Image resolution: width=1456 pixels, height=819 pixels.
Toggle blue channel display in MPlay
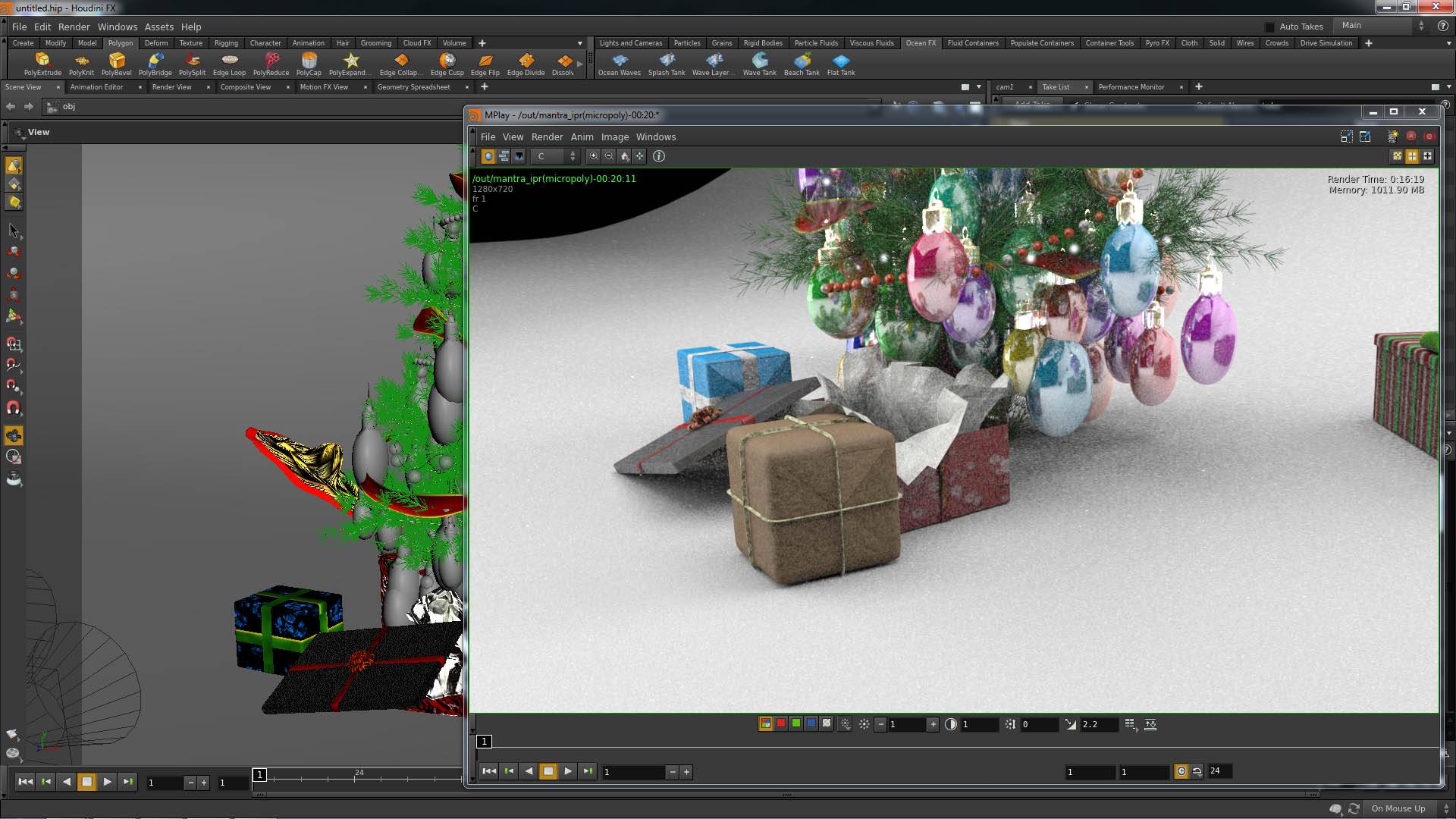point(811,724)
